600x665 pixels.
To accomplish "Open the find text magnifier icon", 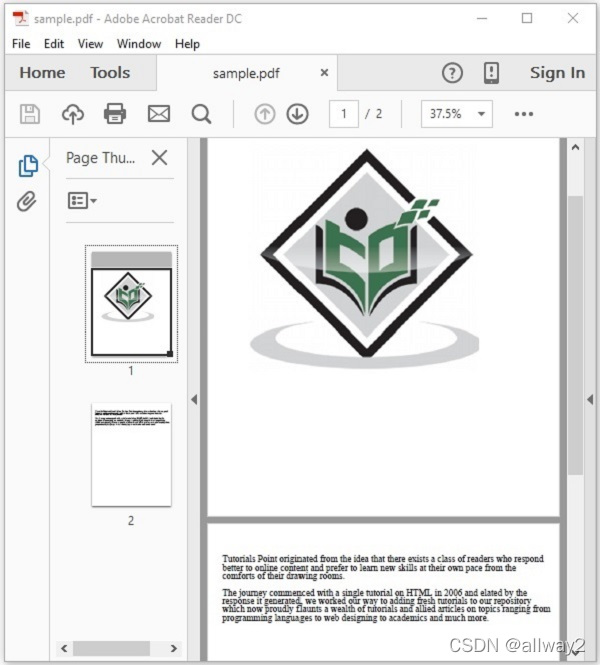I will point(201,114).
